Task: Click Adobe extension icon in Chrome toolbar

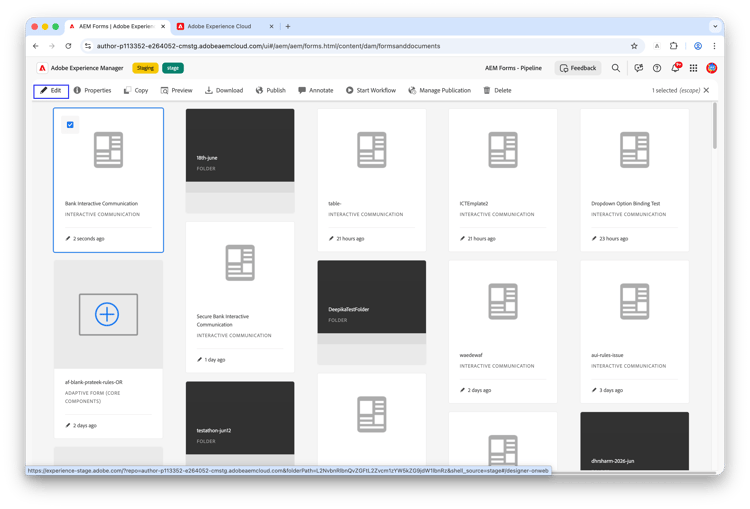Action: (657, 46)
